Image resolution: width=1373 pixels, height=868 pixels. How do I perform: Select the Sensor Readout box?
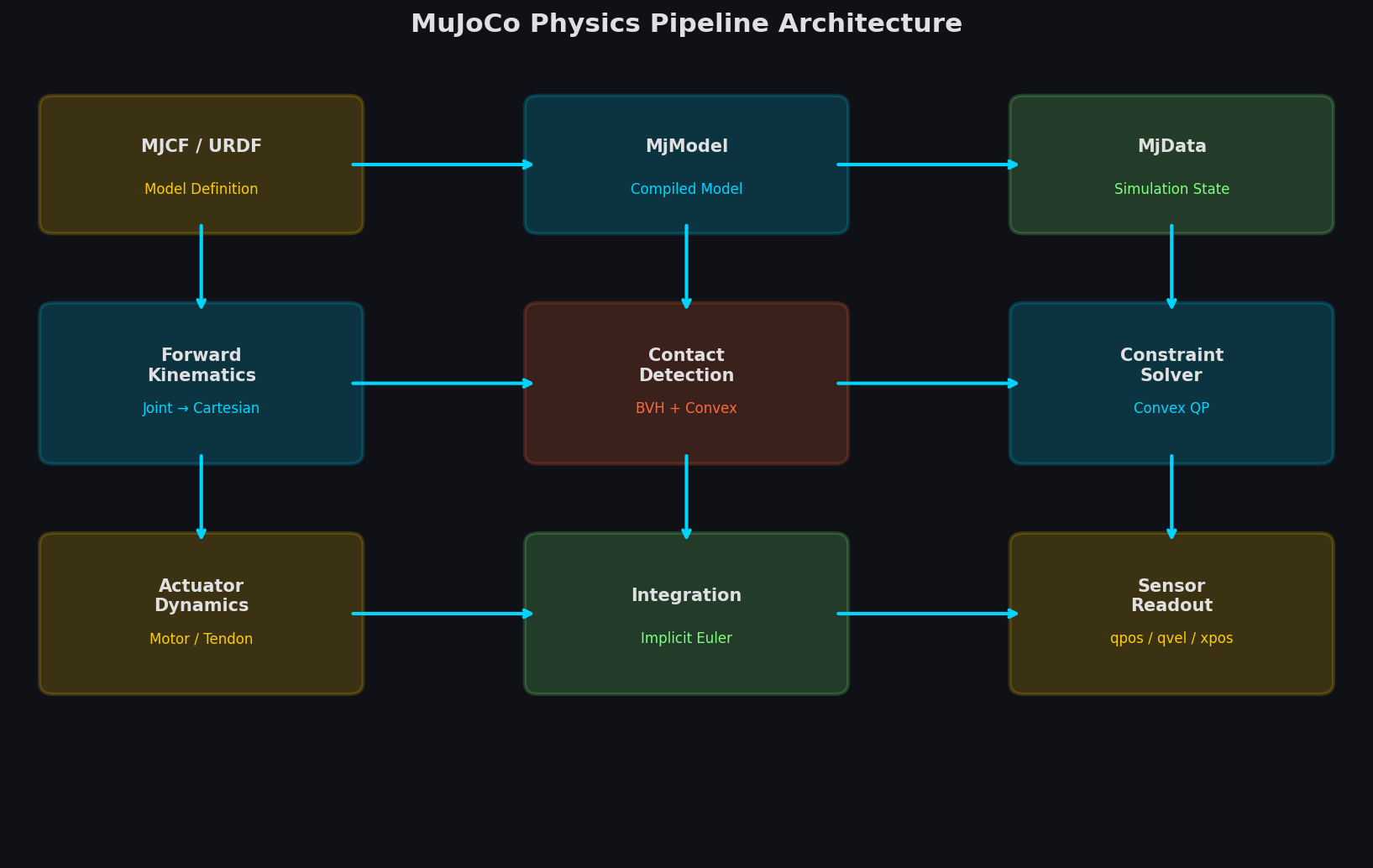click(x=1171, y=614)
